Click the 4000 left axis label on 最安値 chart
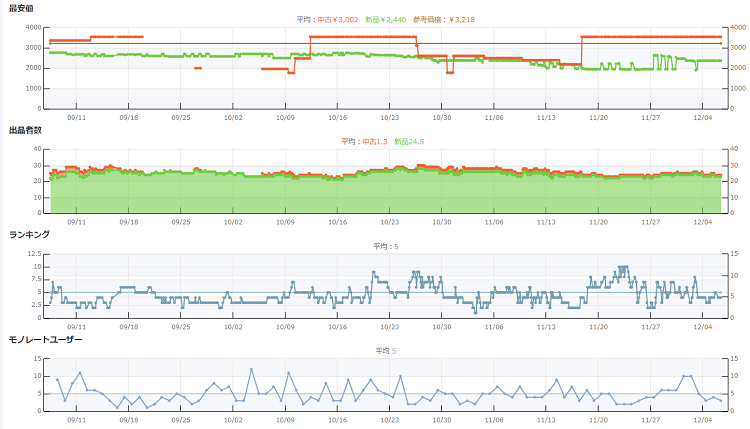The height and width of the screenshot is (429, 750). 32,28
